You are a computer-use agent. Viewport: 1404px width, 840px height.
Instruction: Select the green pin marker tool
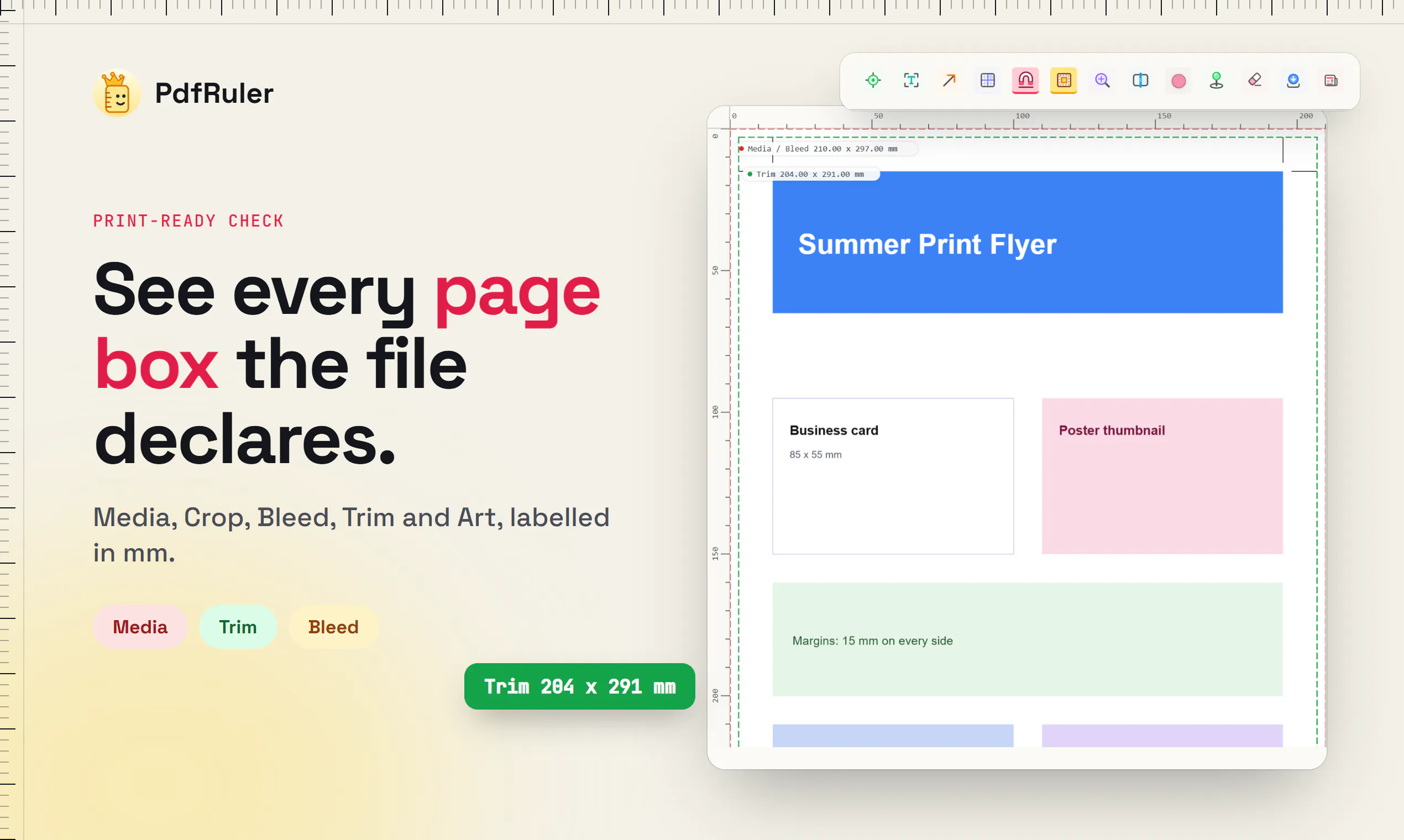[1217, 80]
